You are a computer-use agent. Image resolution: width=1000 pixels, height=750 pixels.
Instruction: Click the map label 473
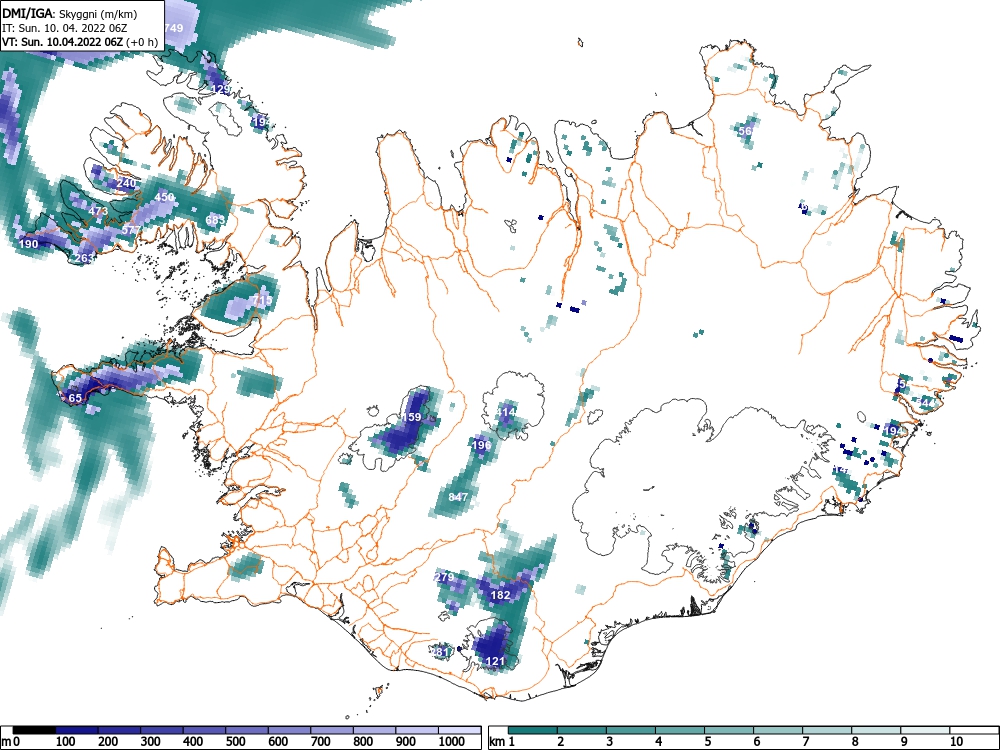(98, 211)
